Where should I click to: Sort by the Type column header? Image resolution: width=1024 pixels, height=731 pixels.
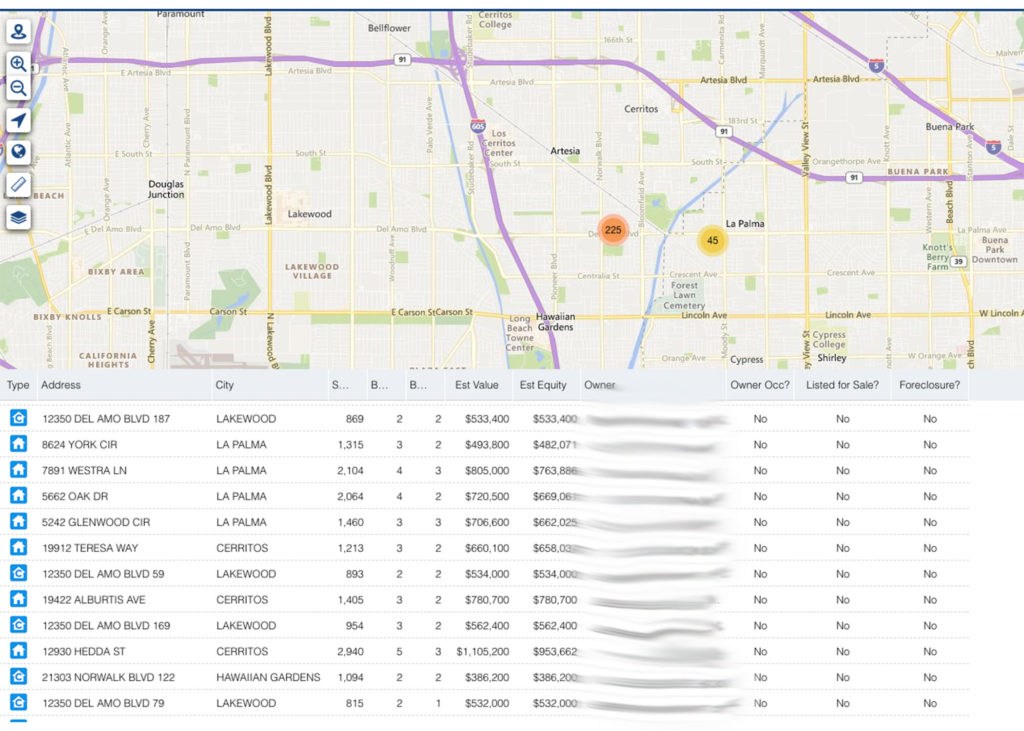click(x=18, y=385)
